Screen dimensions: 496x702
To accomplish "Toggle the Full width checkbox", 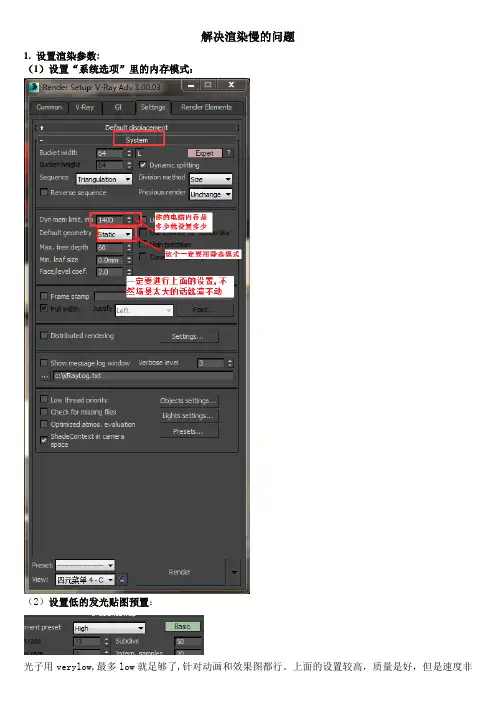I will click(x=44, y=308).
